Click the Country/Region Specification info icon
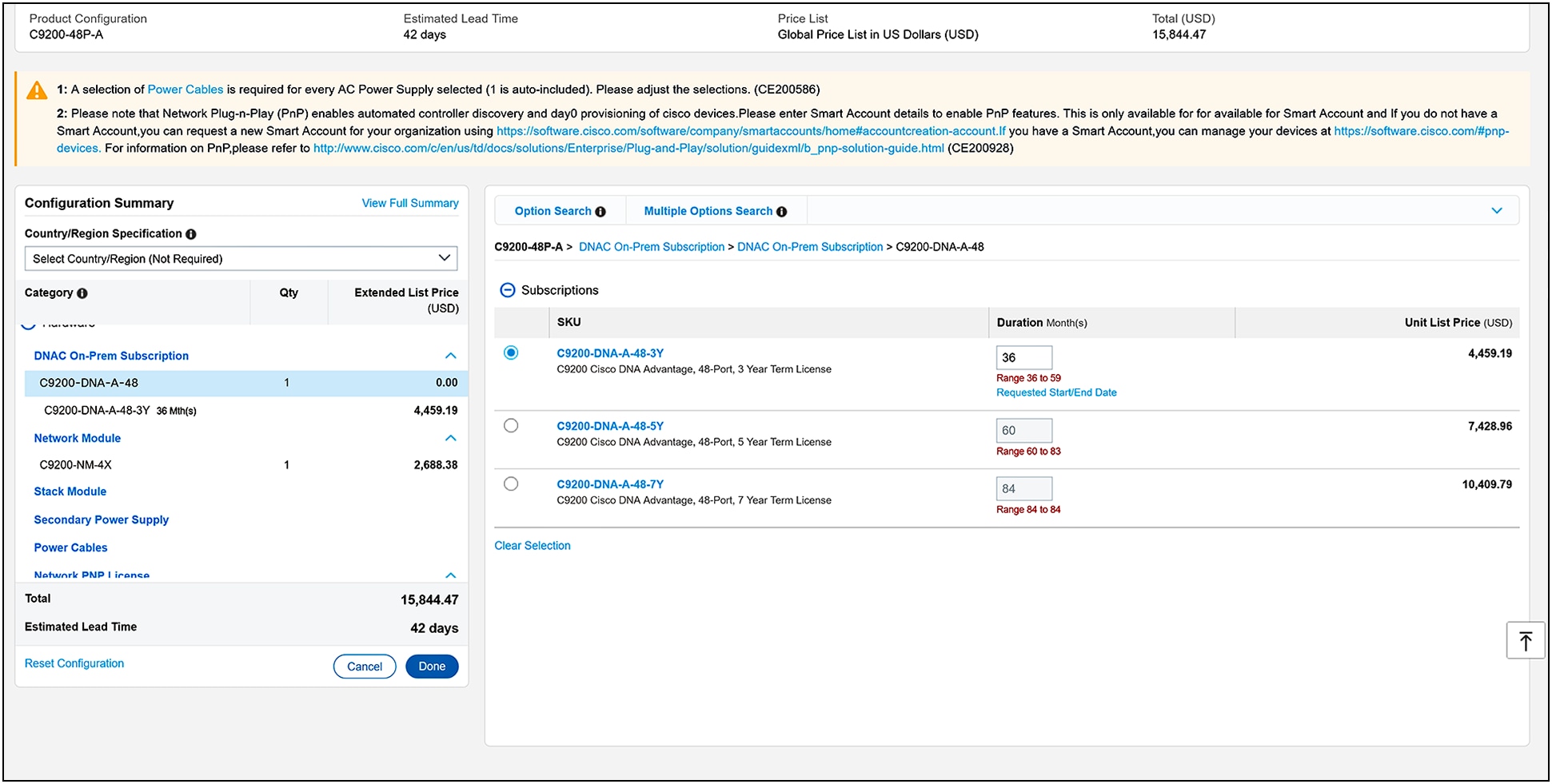1552x784 pixels. [191, 234]
